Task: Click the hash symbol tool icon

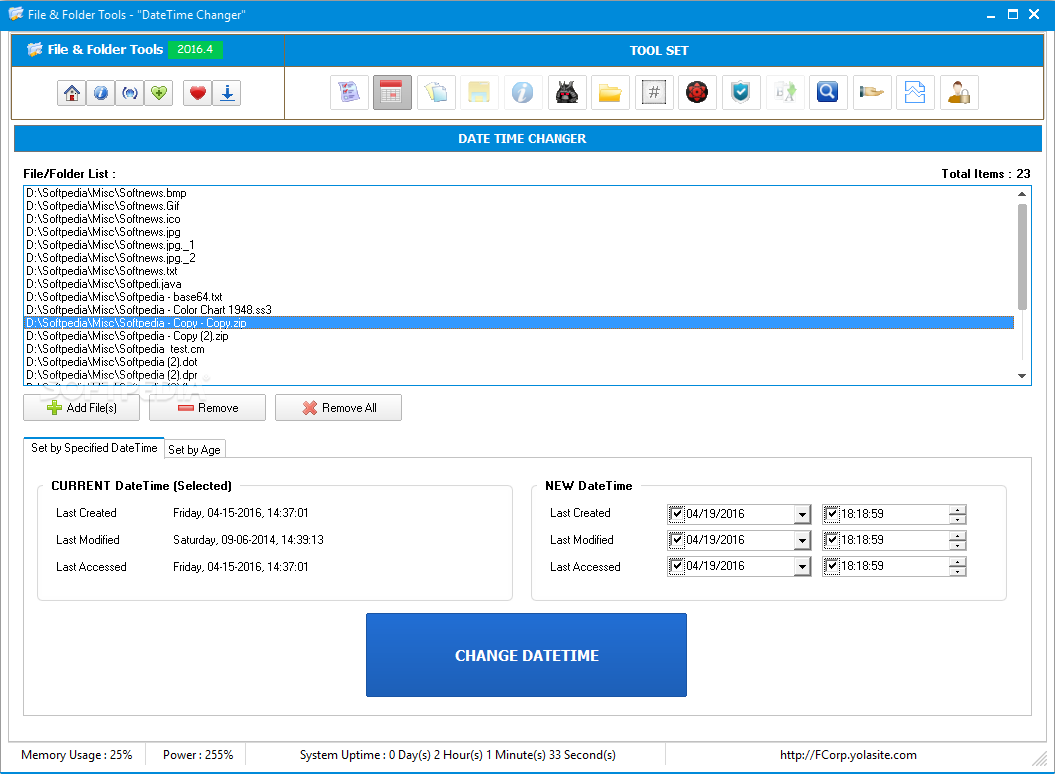Action: [653, 92]
